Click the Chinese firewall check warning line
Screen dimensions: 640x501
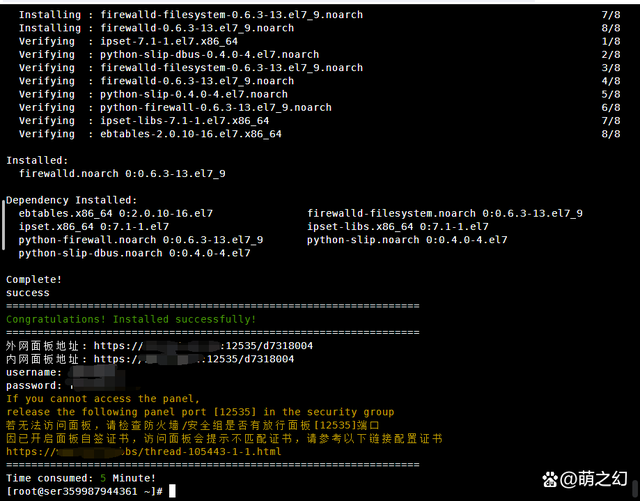point(193,425)
